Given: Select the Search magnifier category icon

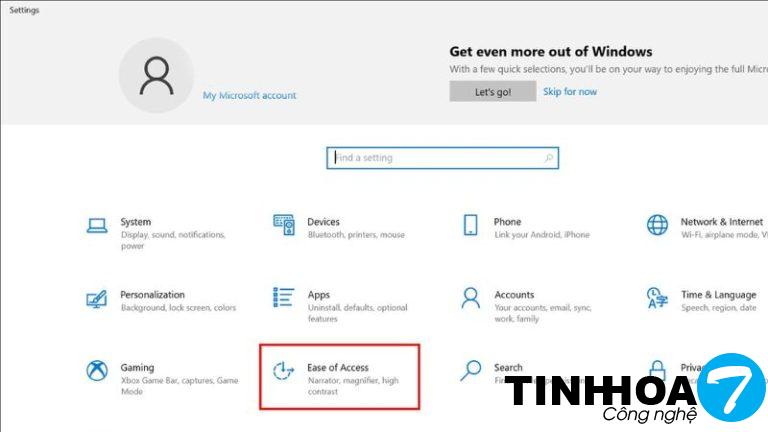Looking at the screenshot, I should pyautogui.click(x=471, y=371).
